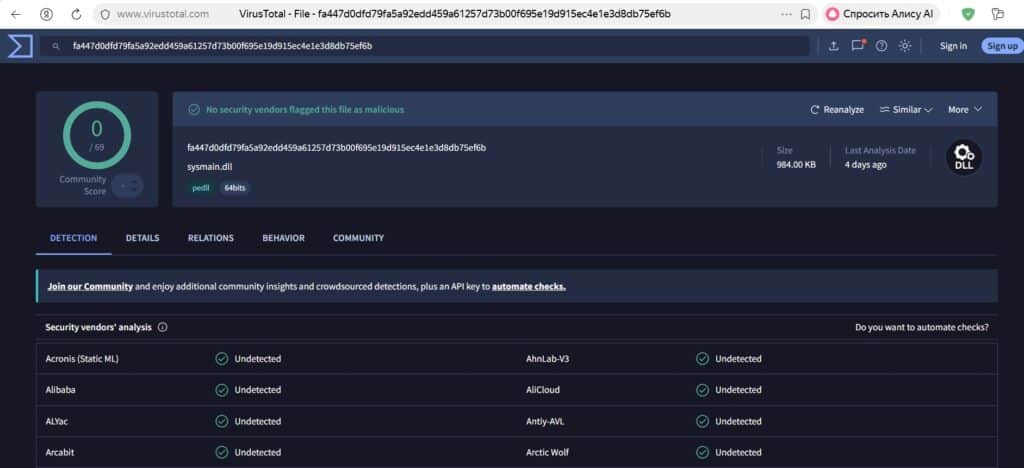Click the pedll tag
Screen dimensions: 1024x468
point(200,188)
